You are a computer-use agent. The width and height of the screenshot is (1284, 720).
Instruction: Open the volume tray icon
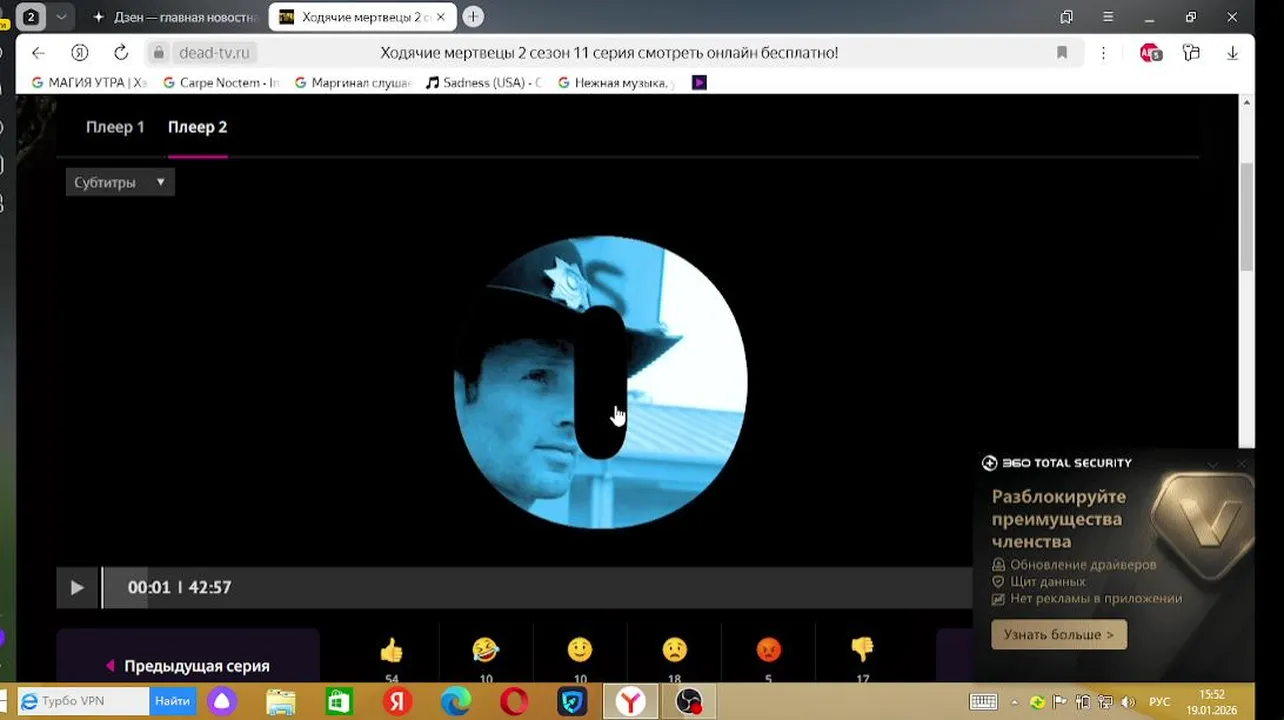tap(1128, 702)
